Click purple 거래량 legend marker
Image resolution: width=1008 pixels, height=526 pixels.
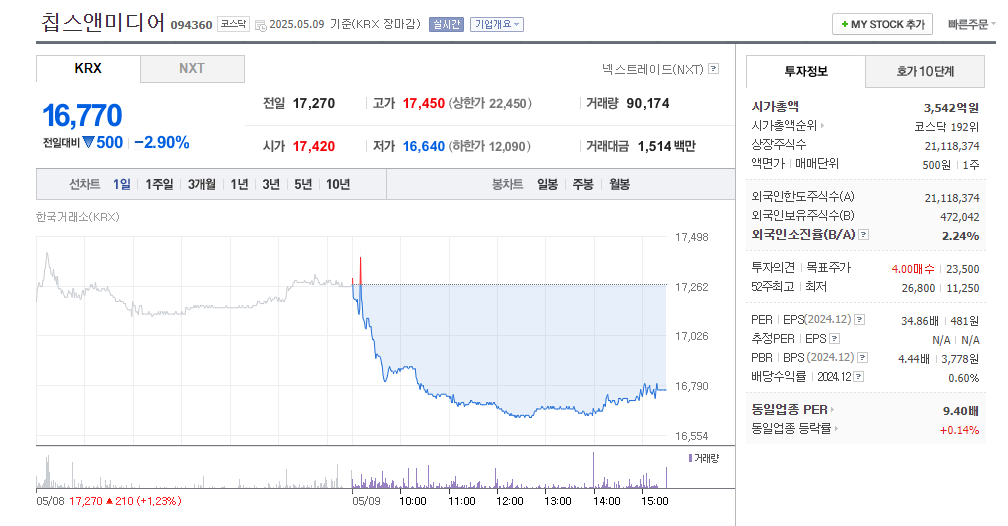(690, 458)
